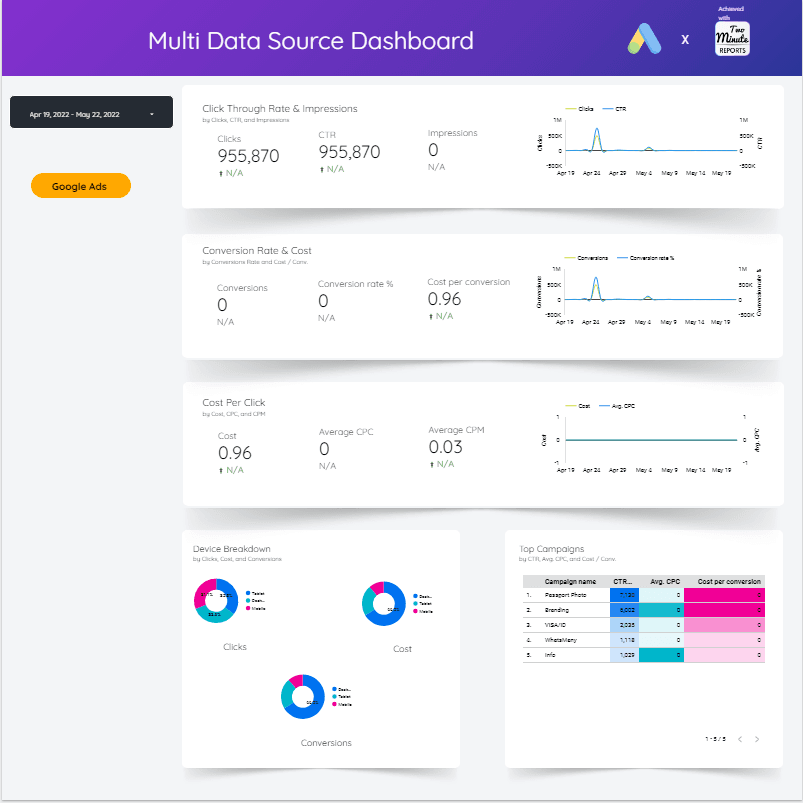The image size is (803, 803).
Task: Click the date range dropdown arrow
Action: pyautogui.click(x=152, y=114)
